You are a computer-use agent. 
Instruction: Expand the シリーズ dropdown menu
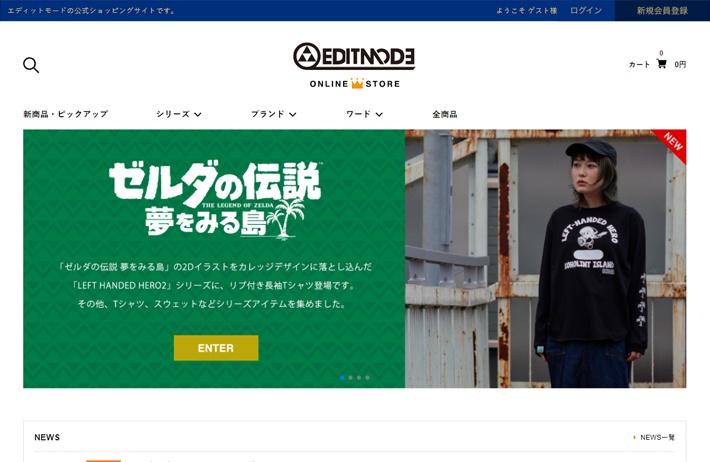[x=179, y=114]
